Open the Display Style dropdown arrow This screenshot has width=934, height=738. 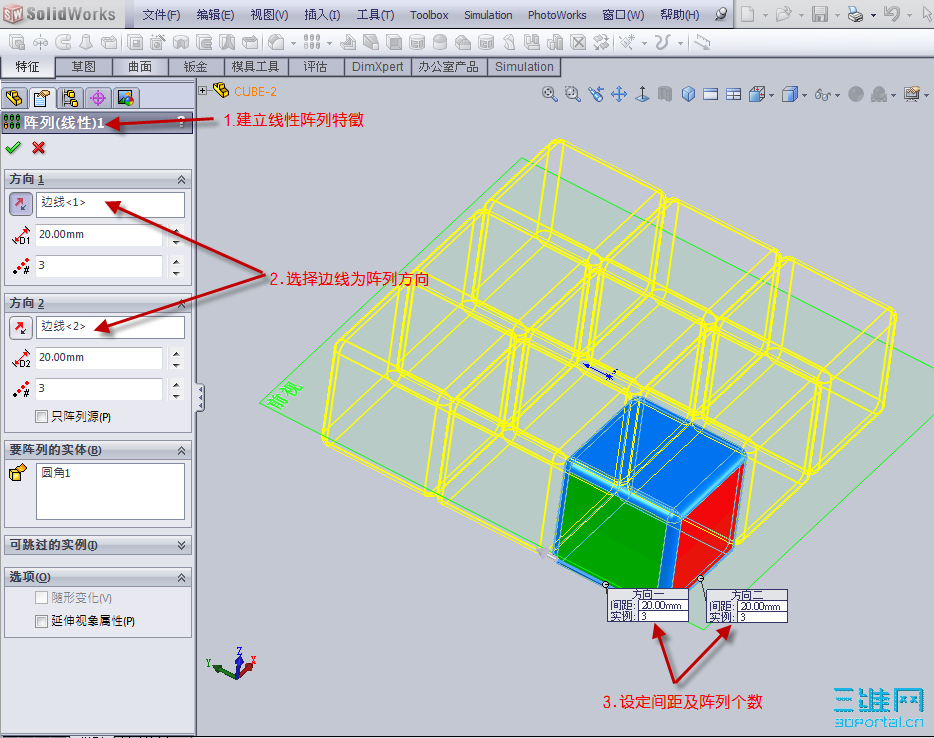coord(804,95)
